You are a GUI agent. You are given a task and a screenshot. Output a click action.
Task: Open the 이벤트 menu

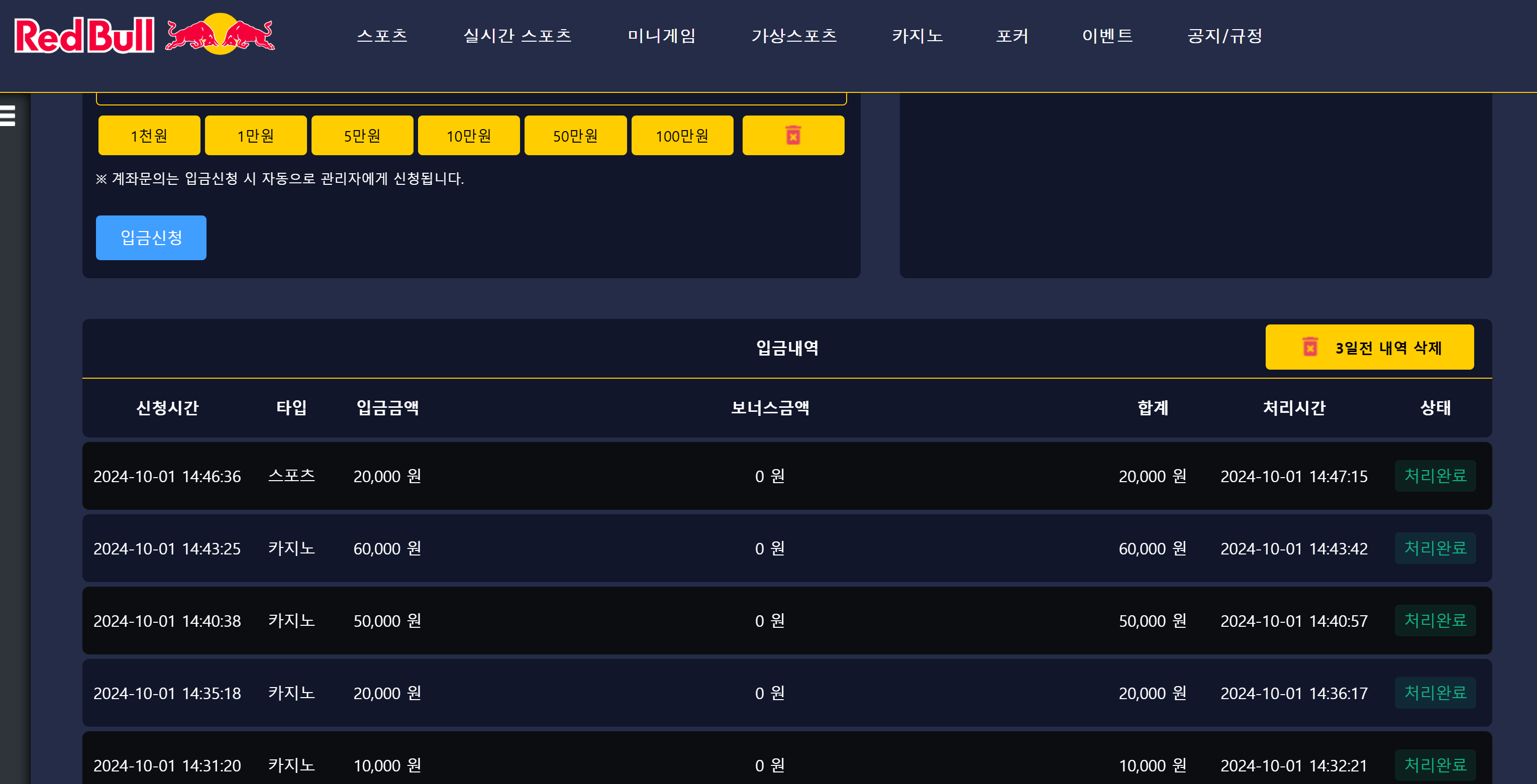(x=1107, y=36)
